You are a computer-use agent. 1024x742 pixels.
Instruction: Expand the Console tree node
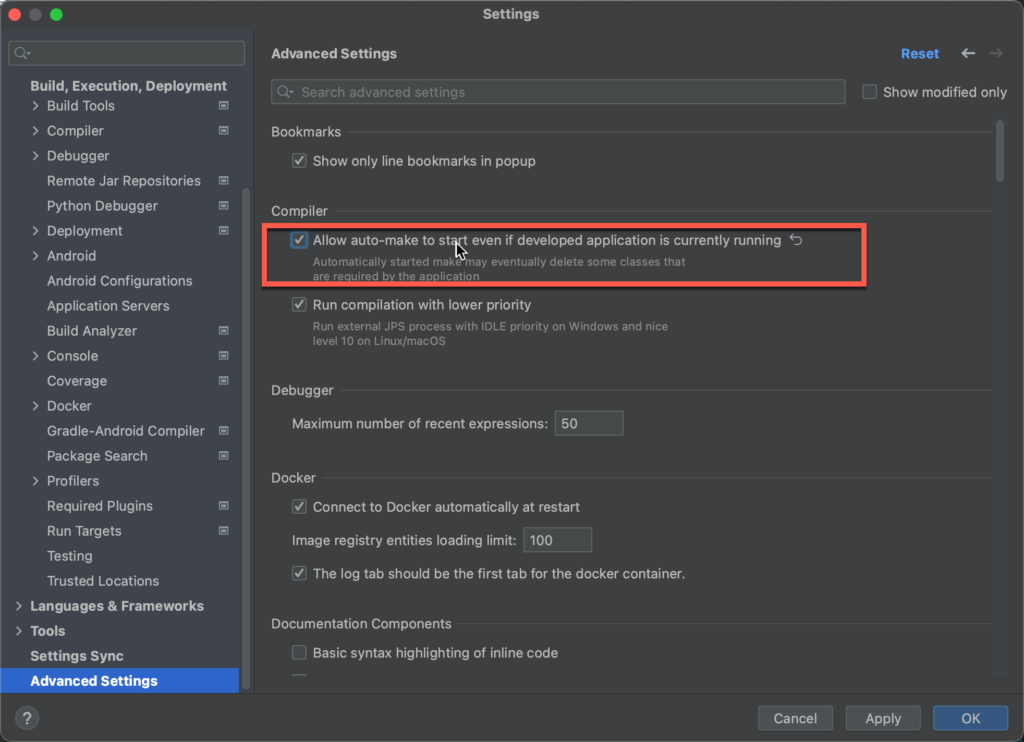35,356
